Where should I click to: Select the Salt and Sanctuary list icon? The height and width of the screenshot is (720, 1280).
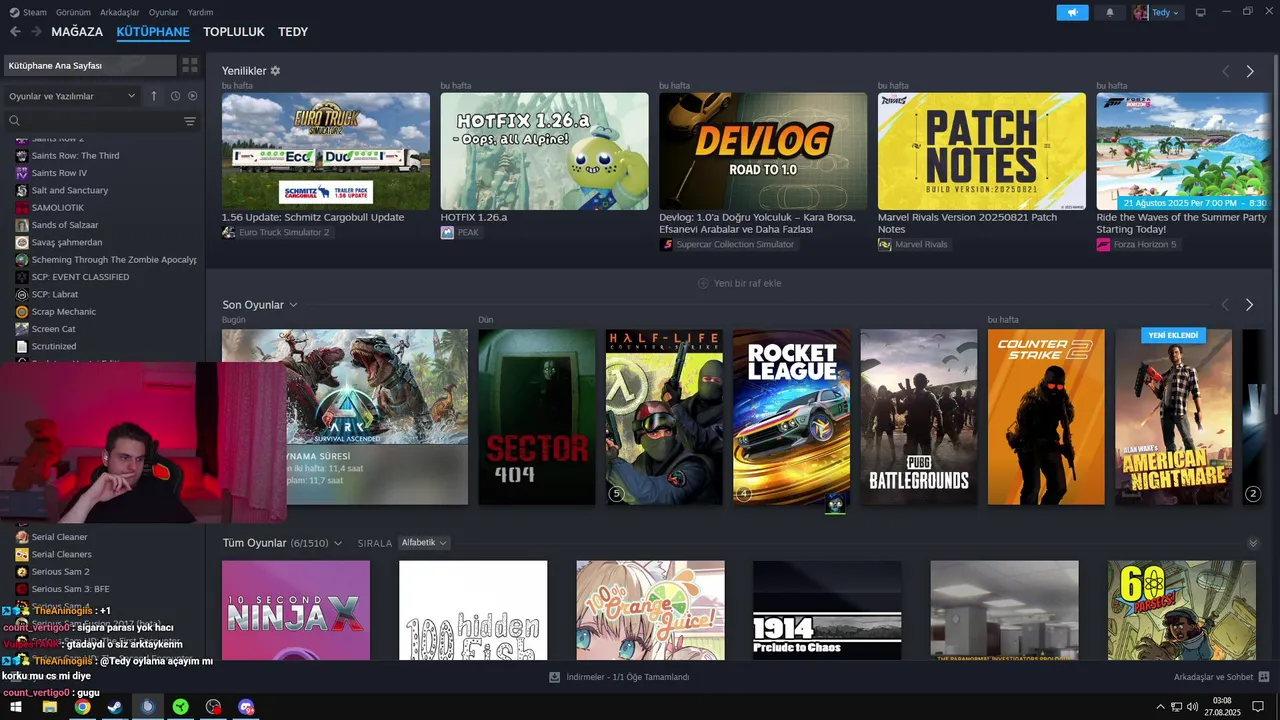coord(22,190)
